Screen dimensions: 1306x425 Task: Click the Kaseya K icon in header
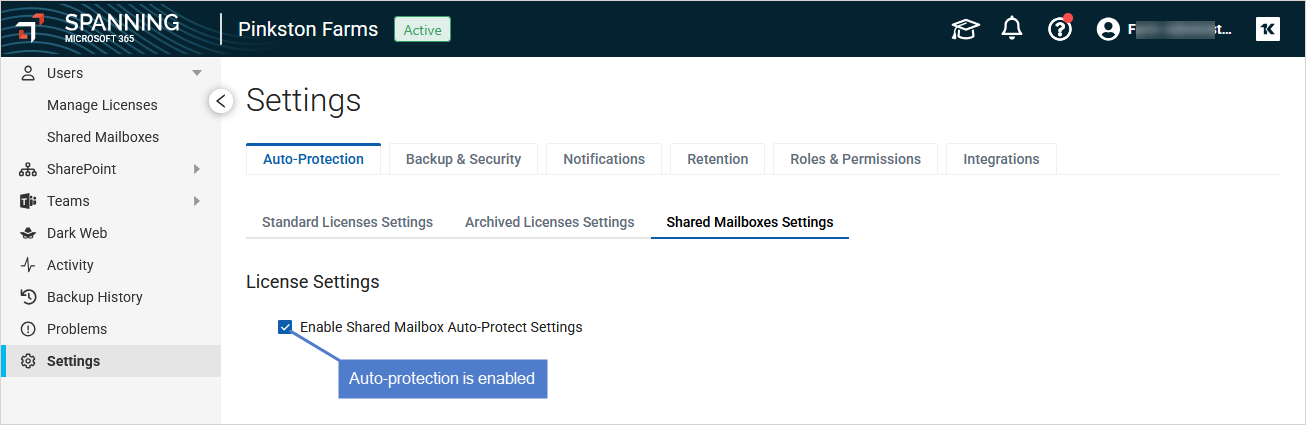point(1267,30)
